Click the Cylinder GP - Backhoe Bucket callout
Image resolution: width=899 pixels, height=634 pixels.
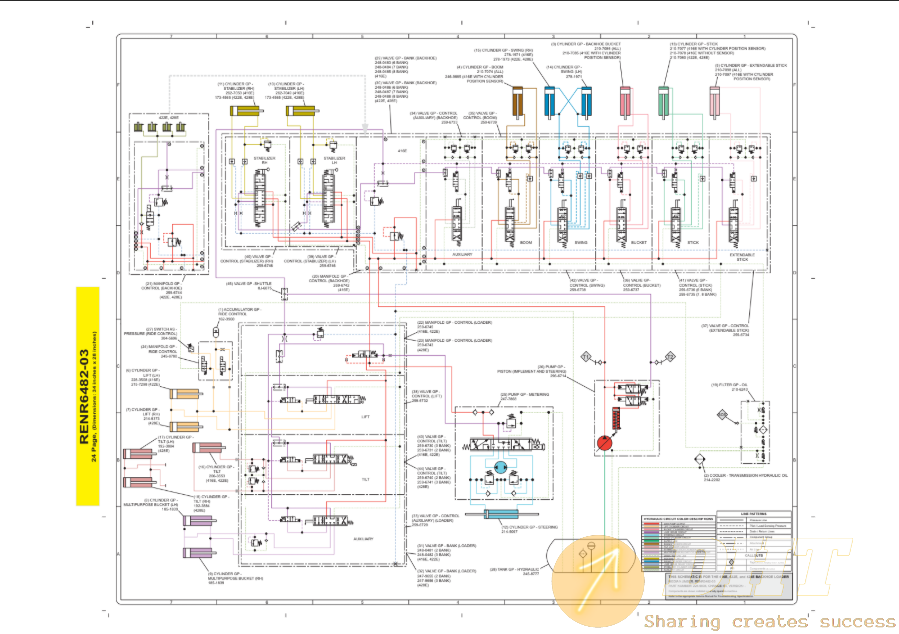click(585, 50)
